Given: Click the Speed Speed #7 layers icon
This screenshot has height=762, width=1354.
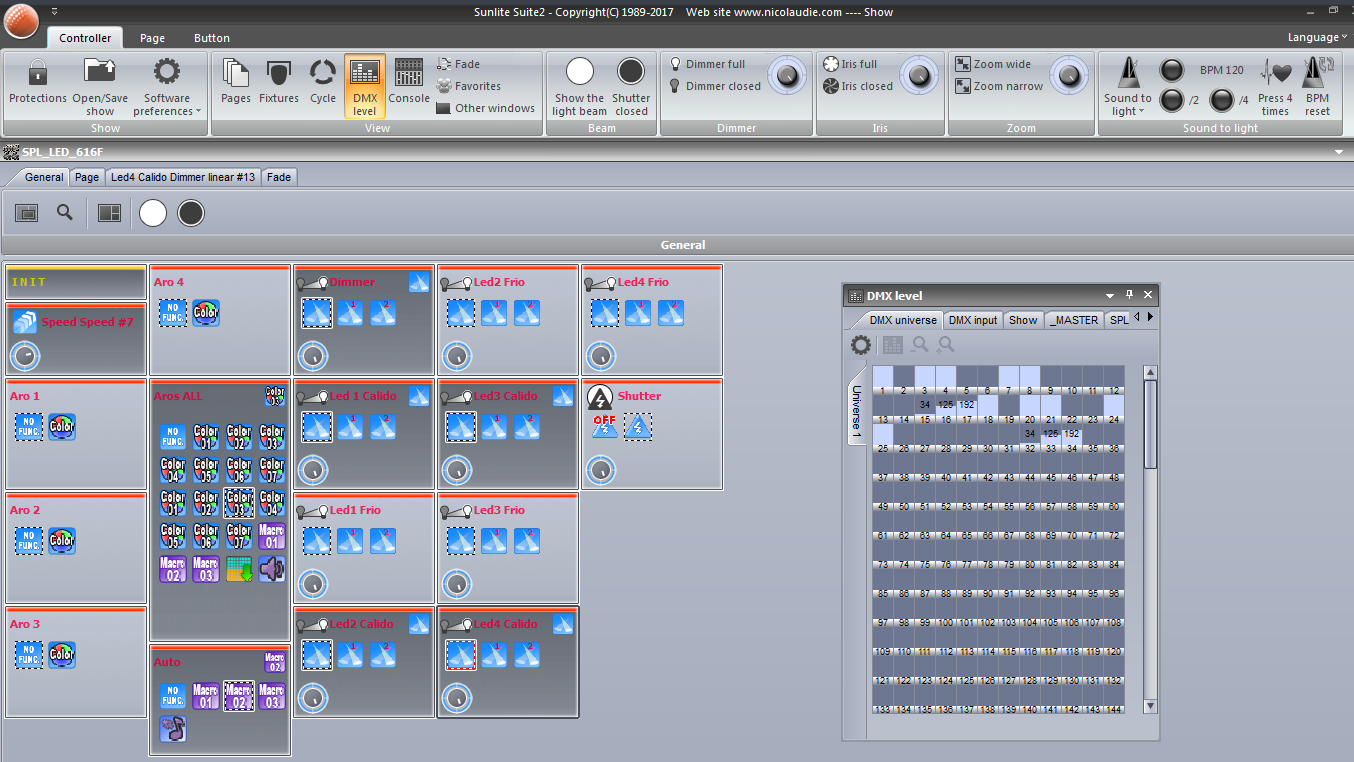Looking at the screenshot, I should click(25, 322).
